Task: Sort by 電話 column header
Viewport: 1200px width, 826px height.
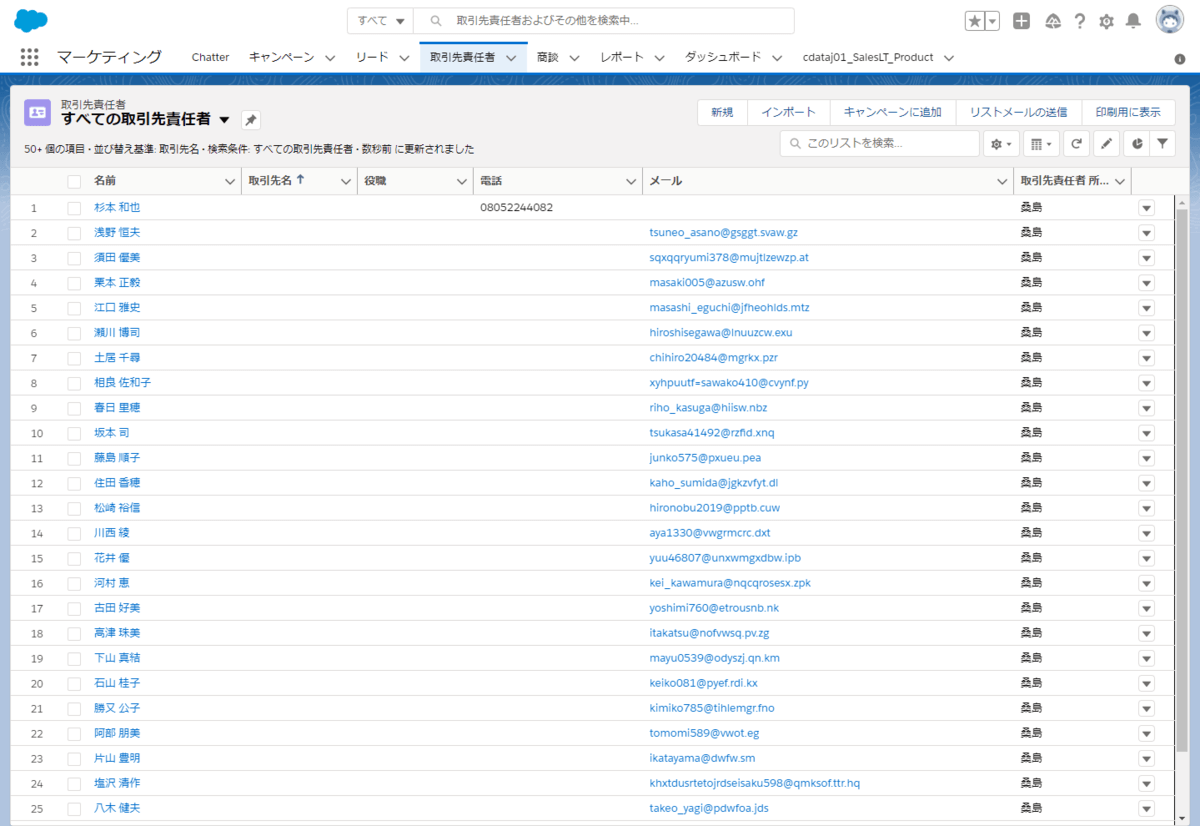Action: point(492,181)
